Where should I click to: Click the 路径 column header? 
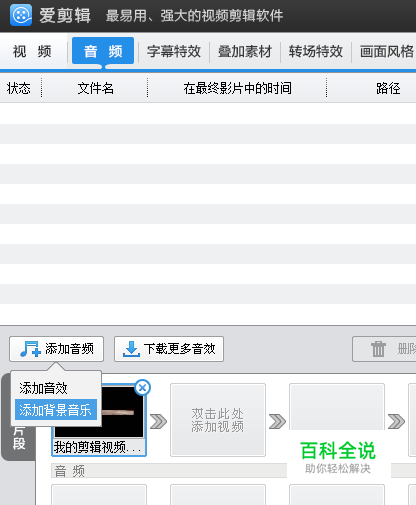click(388, 88)
